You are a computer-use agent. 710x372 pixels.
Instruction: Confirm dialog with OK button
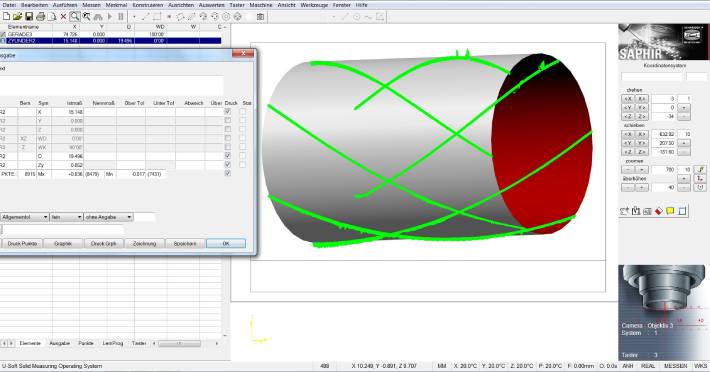pyautogui.click(x=226, y=243)
